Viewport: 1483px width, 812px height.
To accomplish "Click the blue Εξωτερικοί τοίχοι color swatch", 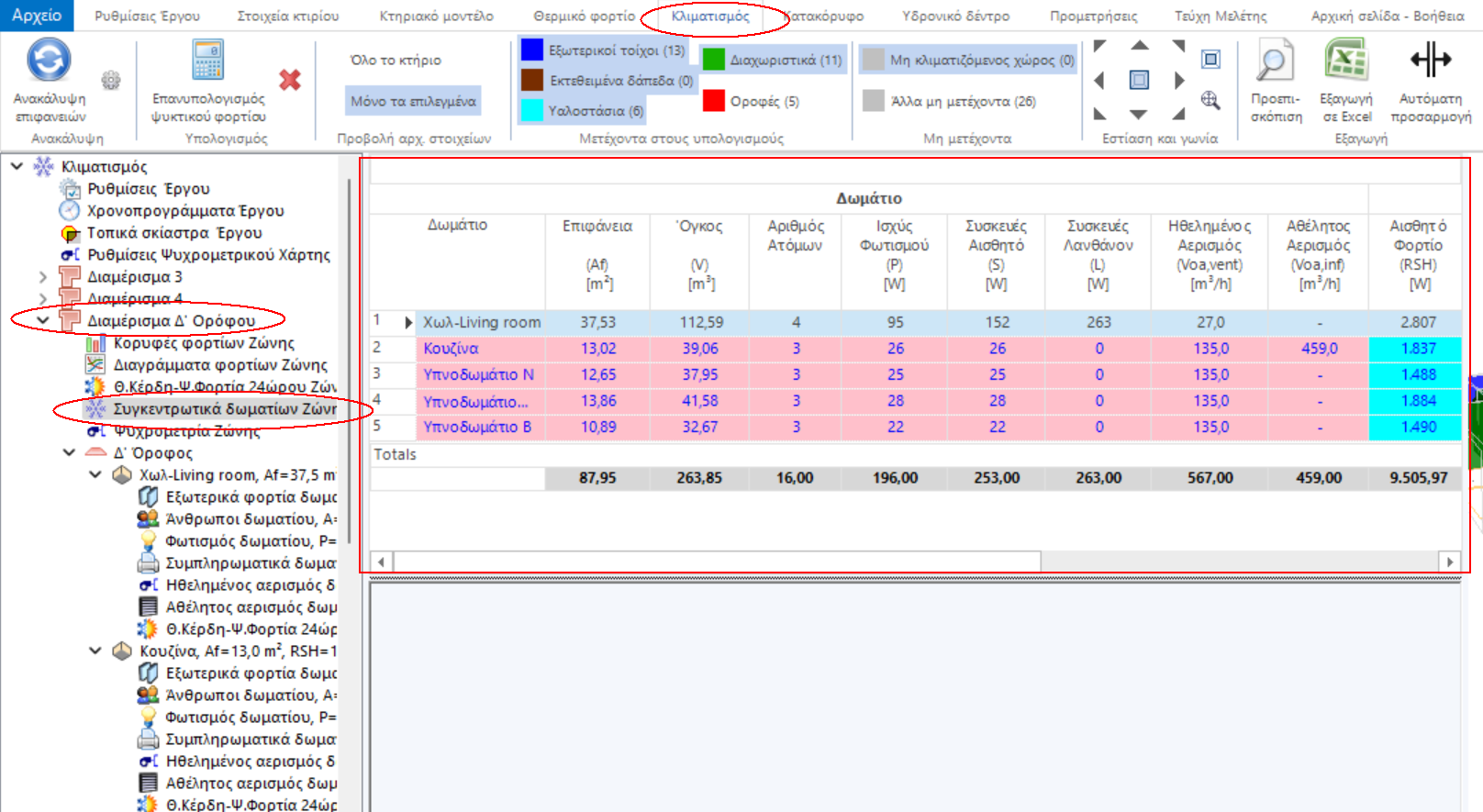I will click(532, 50).
